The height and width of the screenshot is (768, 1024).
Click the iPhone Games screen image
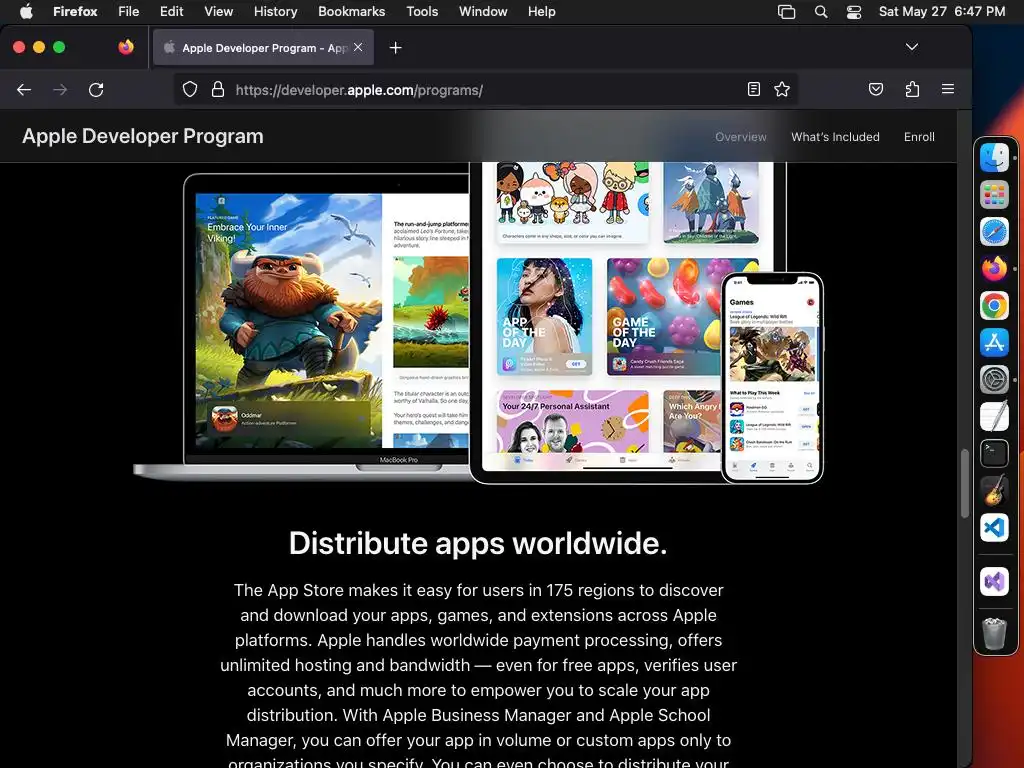pos(772,378)
